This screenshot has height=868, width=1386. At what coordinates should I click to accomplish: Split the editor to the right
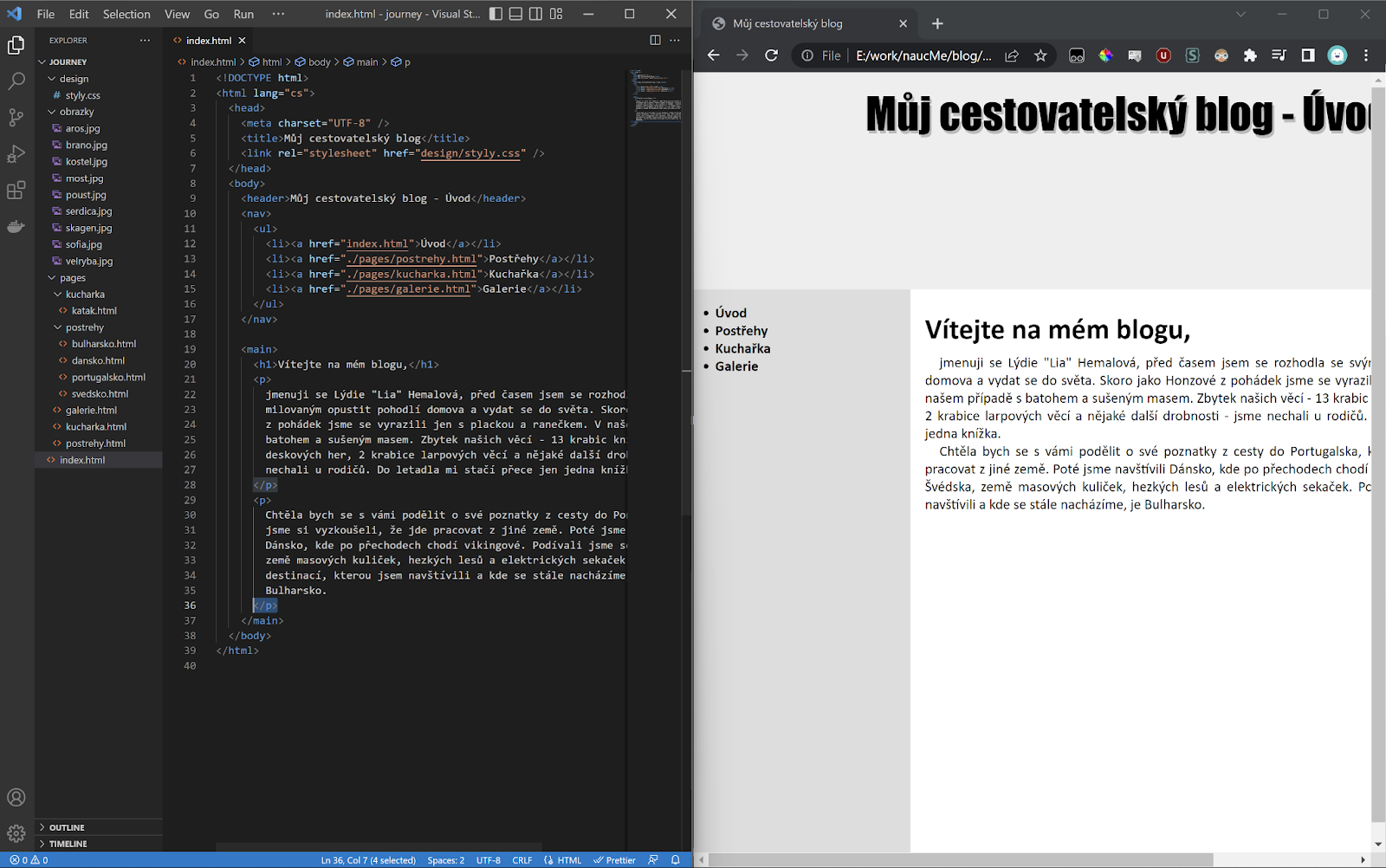pos(655,40)
